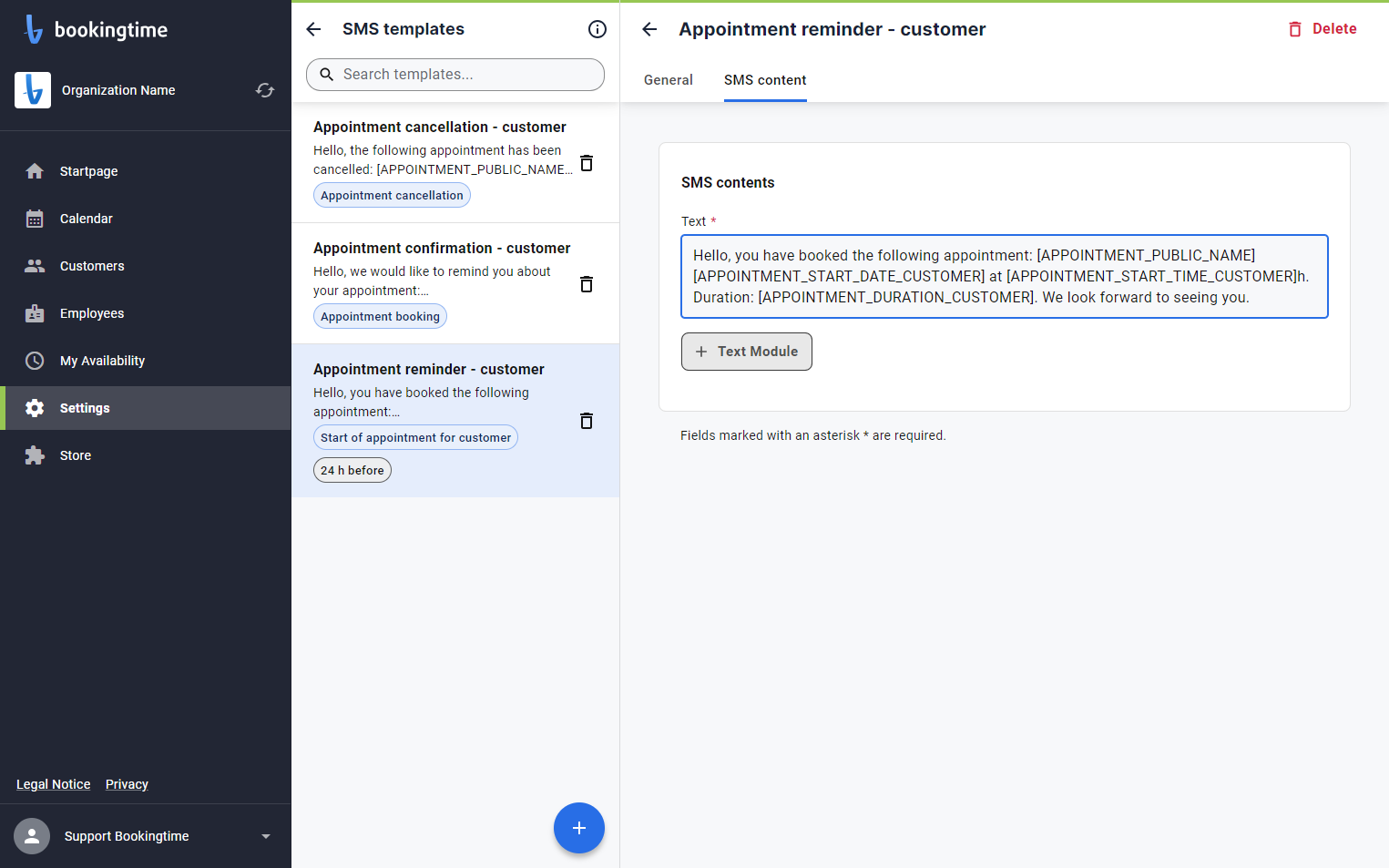
Task: Open the Employees badge icon
Action: click(35, 313)
